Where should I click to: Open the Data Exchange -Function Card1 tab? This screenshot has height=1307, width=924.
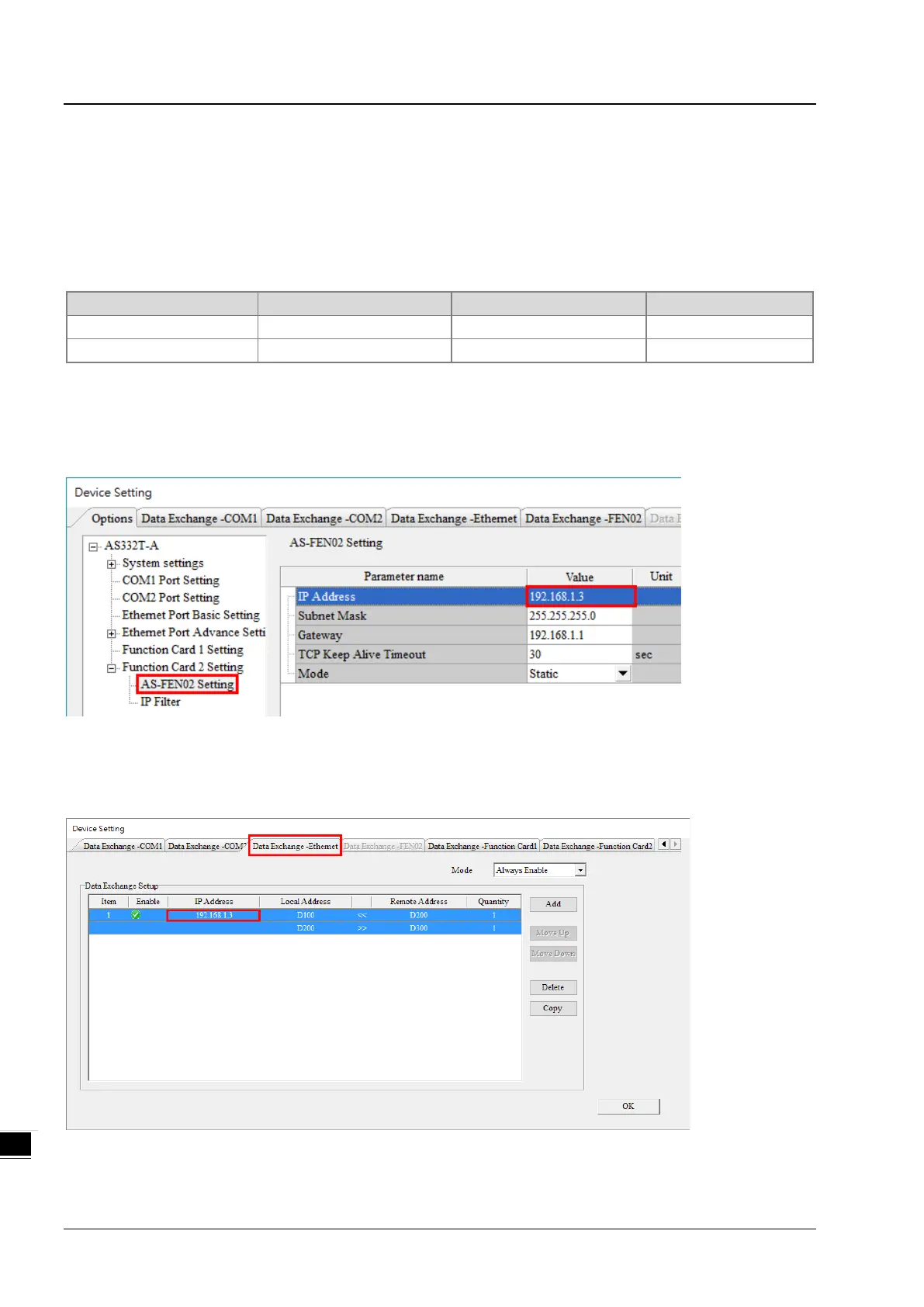(x=482, y=846)
